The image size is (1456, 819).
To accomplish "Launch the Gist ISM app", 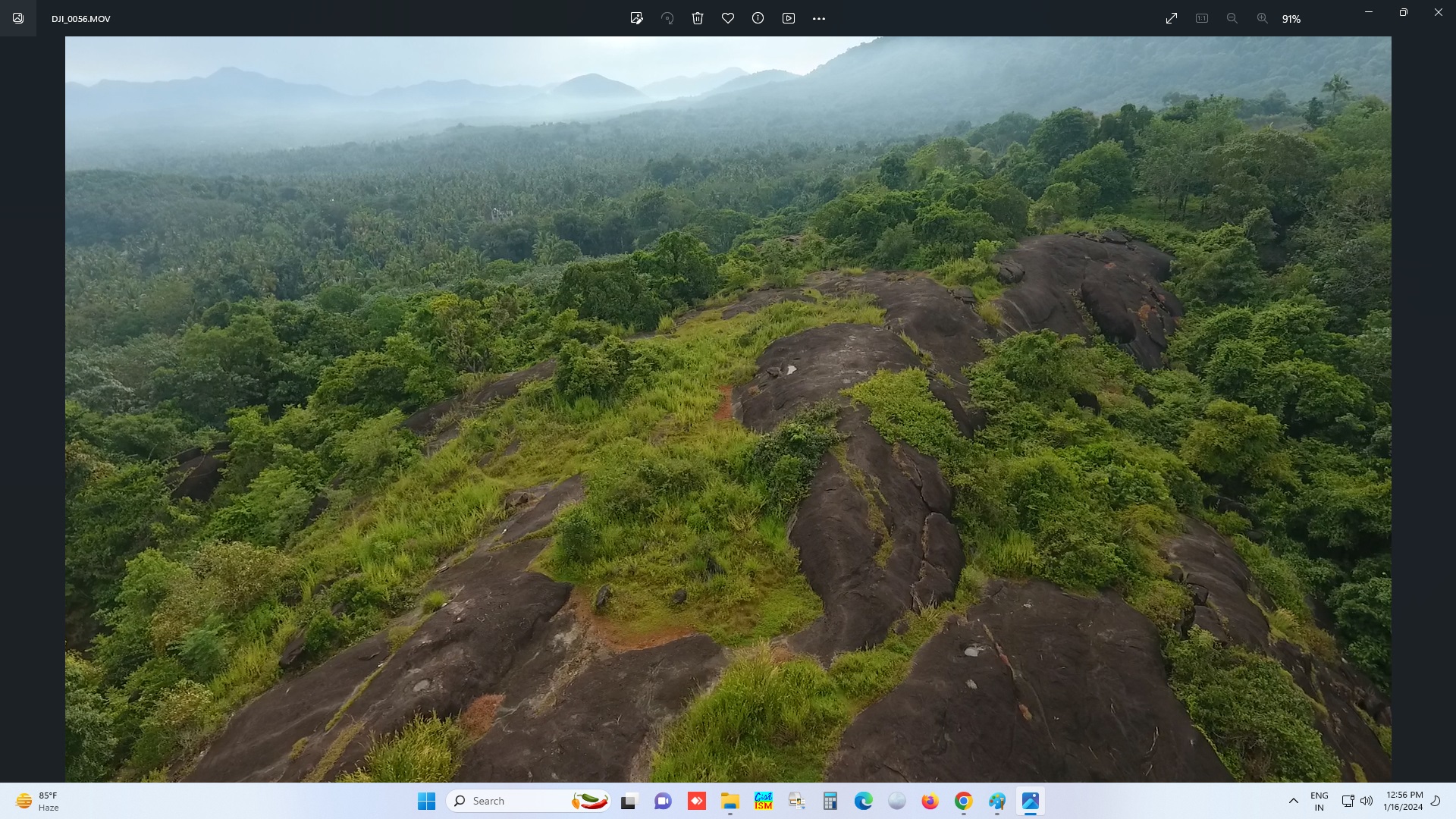I will [764, 801].
